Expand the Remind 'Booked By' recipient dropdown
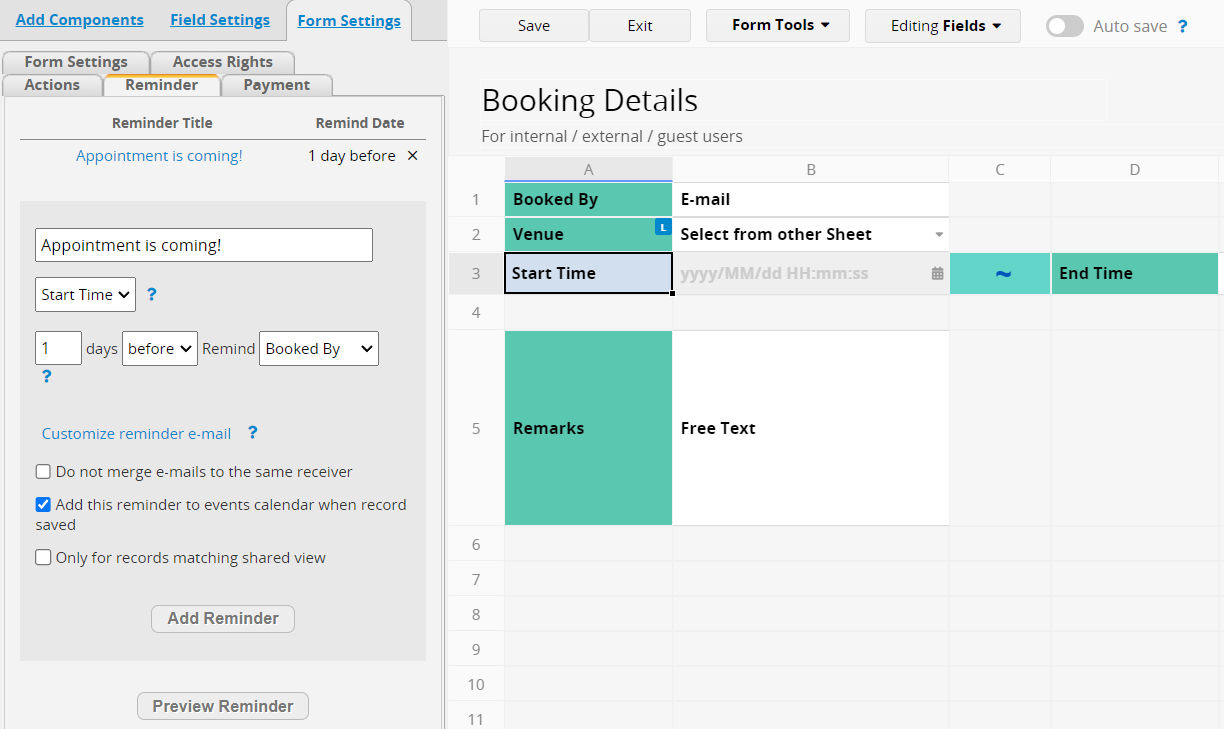This screenshot has width=1224, height=729. click(318, 349)
